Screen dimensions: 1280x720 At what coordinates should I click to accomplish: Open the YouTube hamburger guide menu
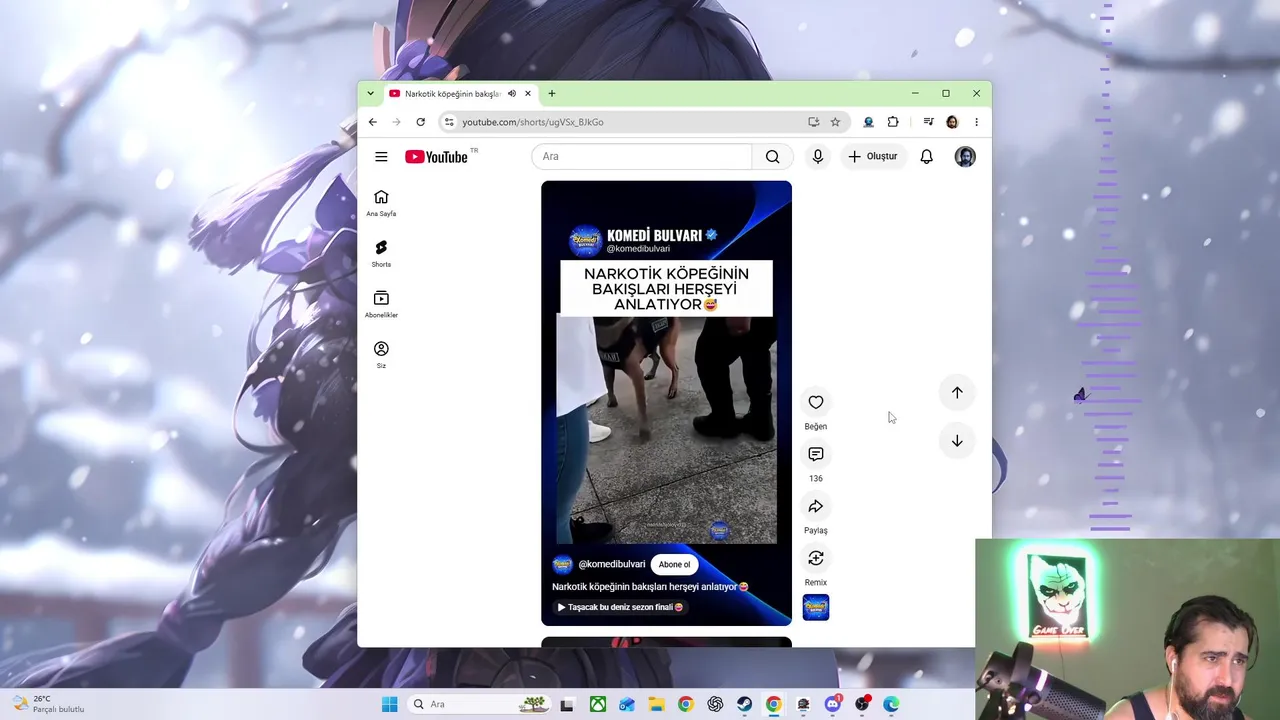[x=381, y=157]
